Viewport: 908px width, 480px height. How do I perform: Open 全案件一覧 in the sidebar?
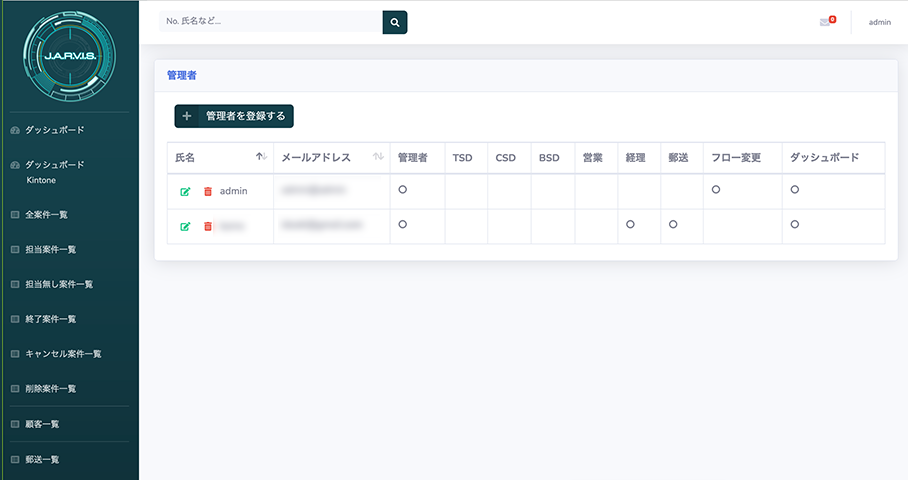click(x=46, y=214)
